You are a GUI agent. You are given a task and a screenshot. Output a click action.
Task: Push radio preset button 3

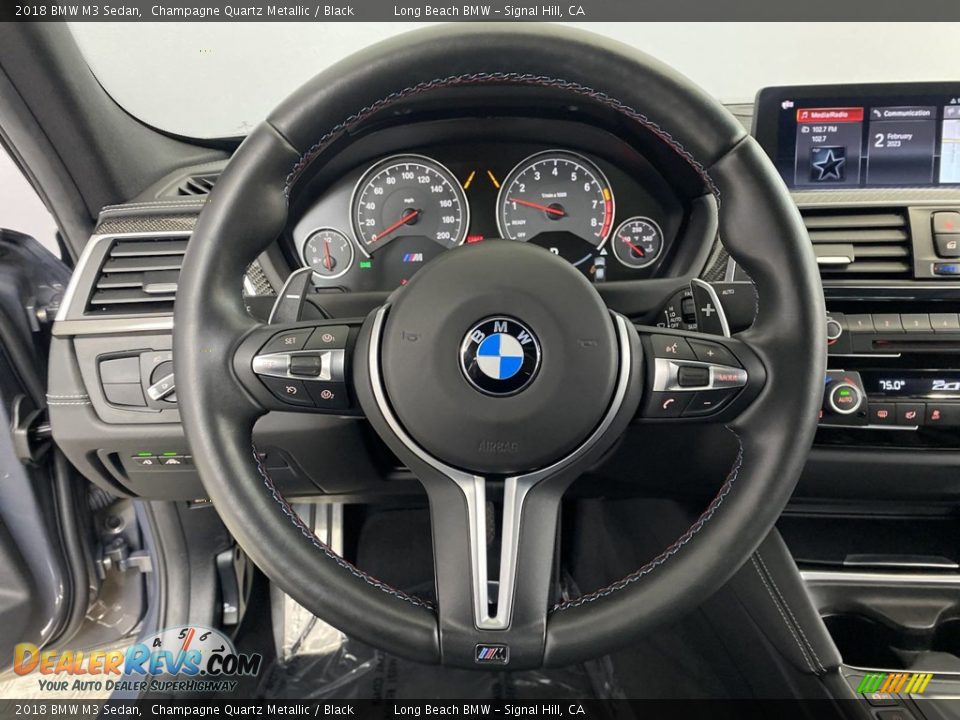(x=917, y=322)
